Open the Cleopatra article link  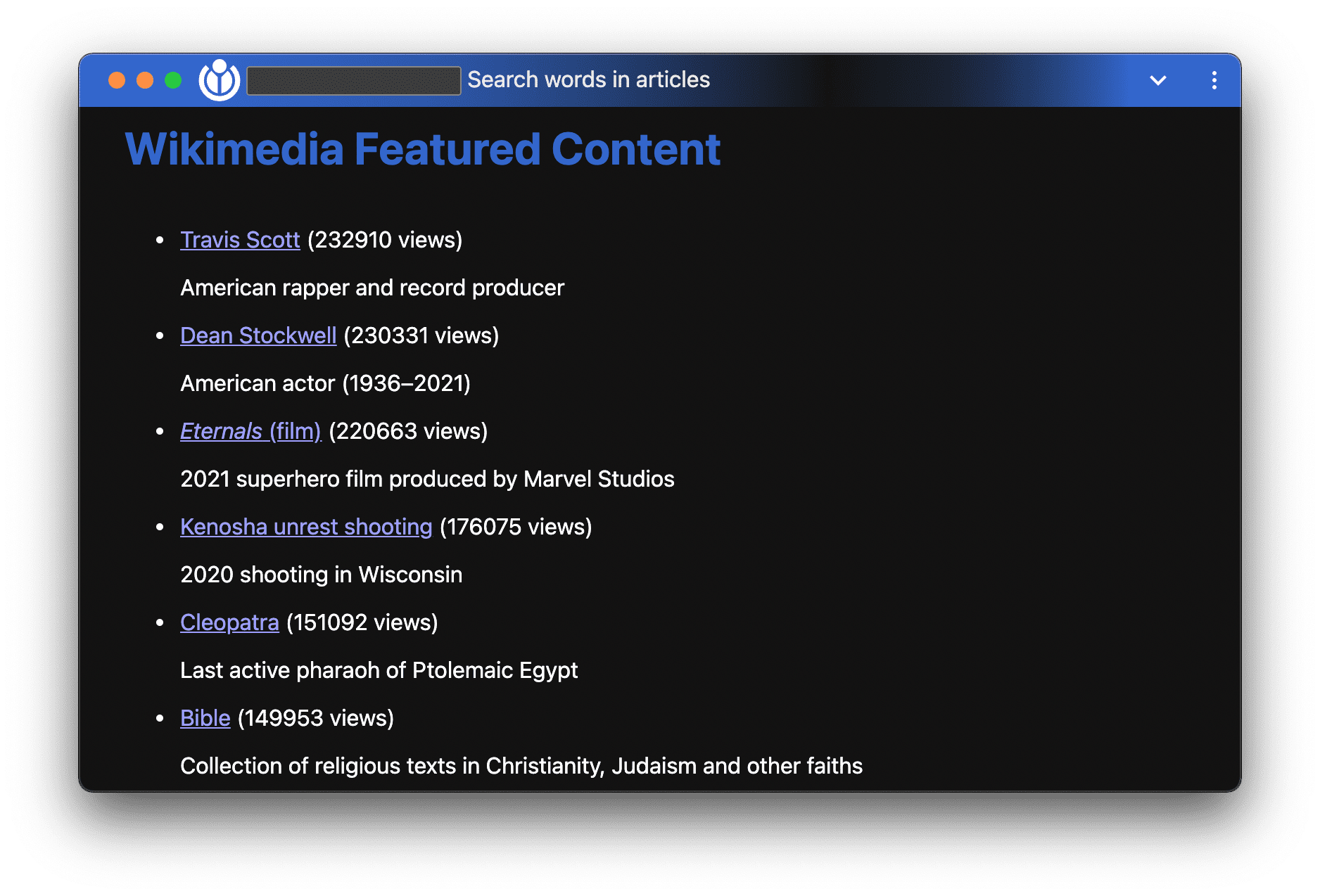click(x=229, y=622)
